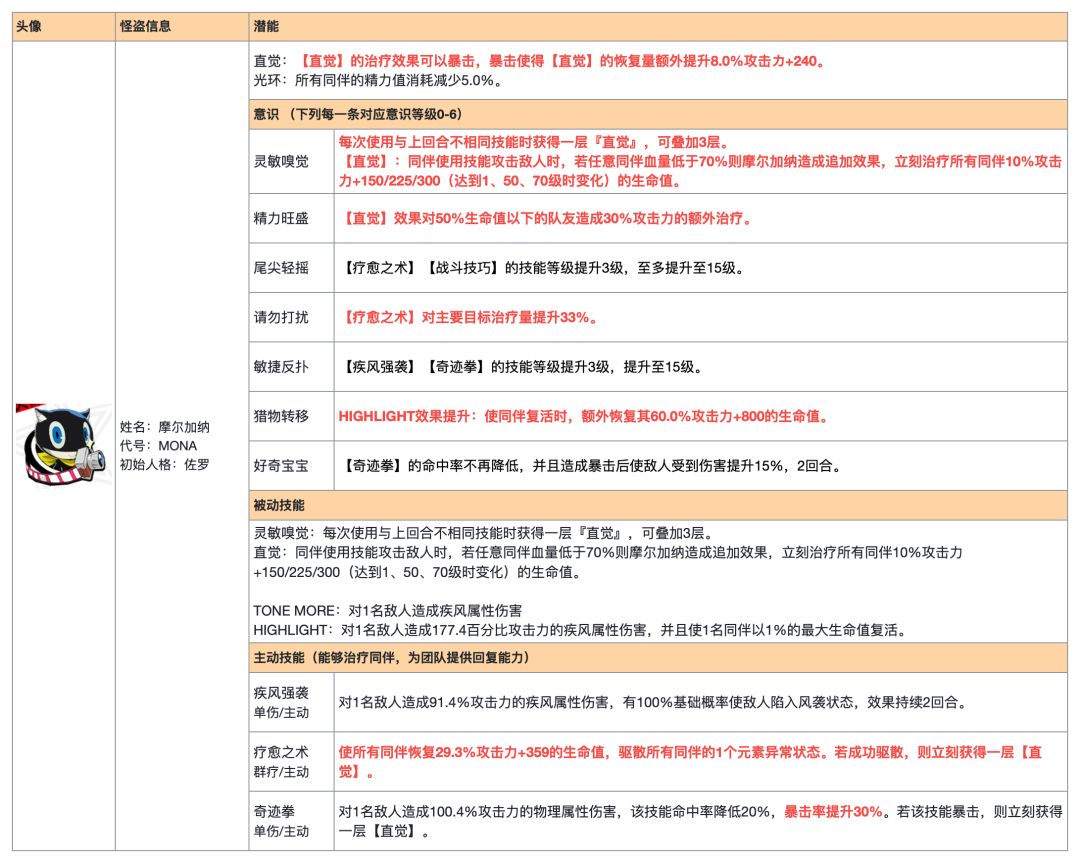This screenshot has width=1080, height=863.
Task: Click the 光环 stamina reduction line
Action: tap(378, 81)
